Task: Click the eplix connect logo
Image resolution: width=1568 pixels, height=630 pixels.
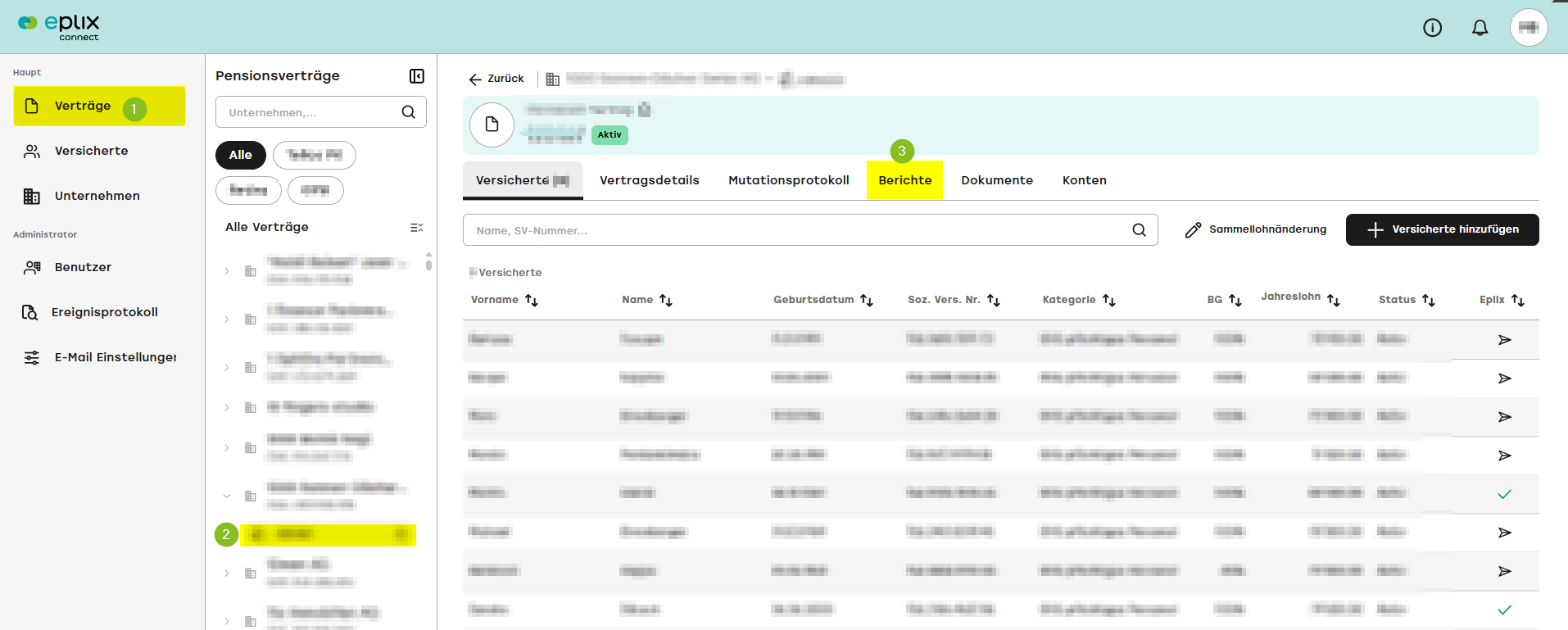Action: pyautogui.click(x=59, y=27)
